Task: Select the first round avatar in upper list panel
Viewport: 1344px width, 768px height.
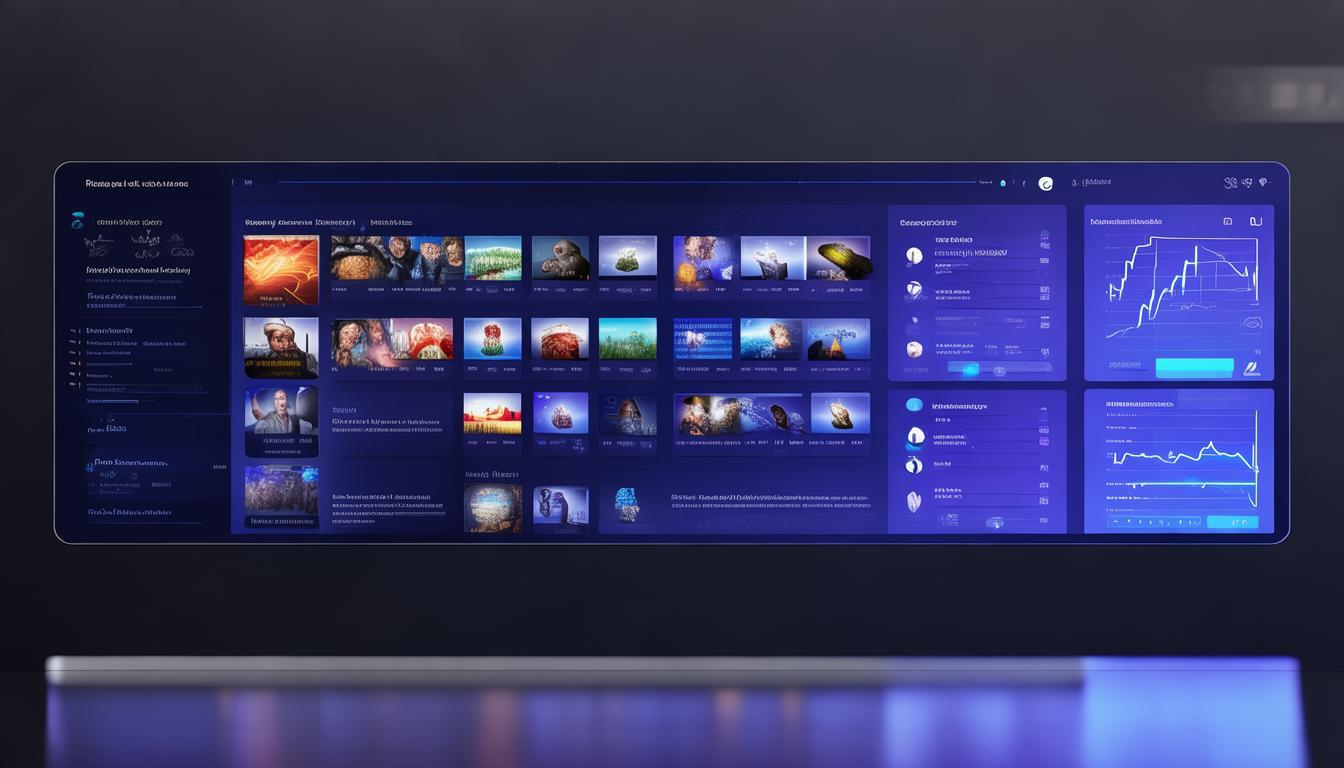Action: (x=914, y=256)
